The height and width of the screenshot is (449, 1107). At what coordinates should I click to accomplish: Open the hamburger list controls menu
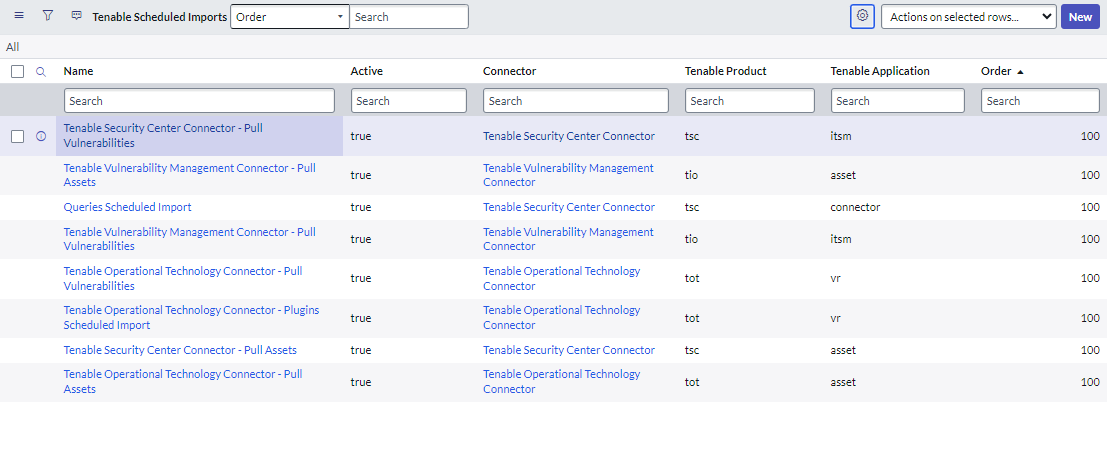(x=19, y=16)
